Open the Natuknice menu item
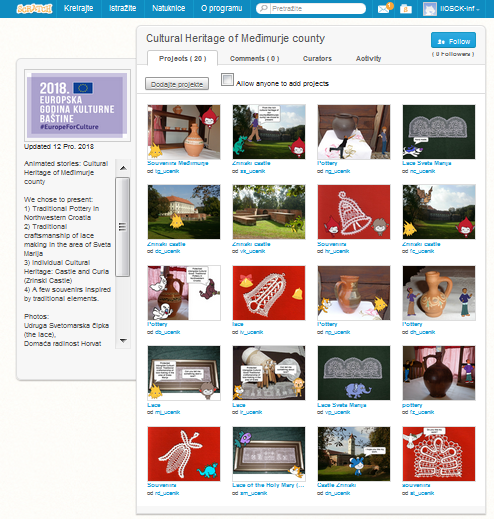Image resolution: width=494 pixels, height=519 pixels. pos(169,8)
